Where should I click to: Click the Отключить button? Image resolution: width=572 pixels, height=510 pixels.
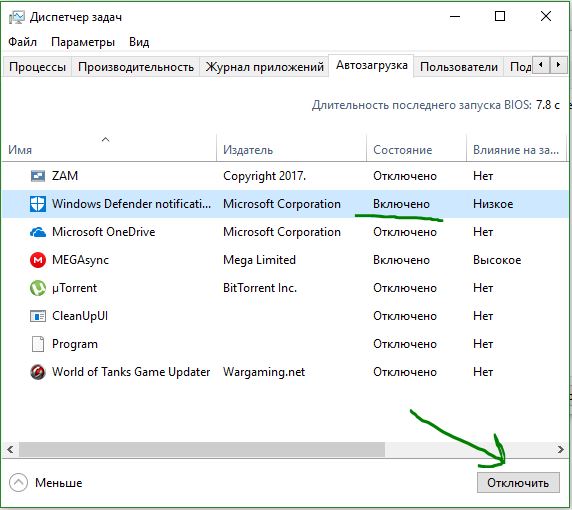pyautogui.click(x=518, y=483)
